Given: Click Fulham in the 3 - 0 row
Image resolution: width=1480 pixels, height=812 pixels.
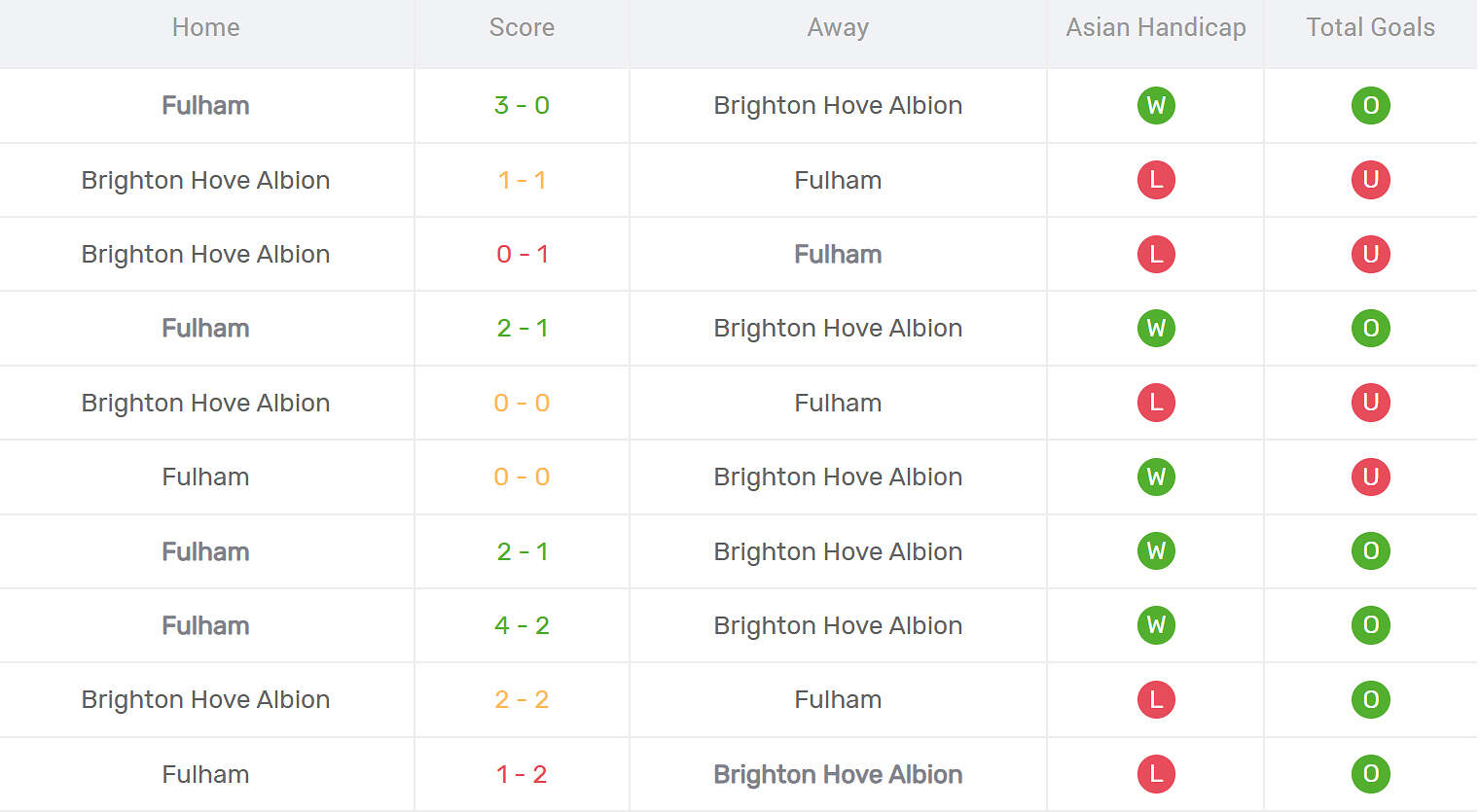Looking at the screenshot, I should click(205, 105).
